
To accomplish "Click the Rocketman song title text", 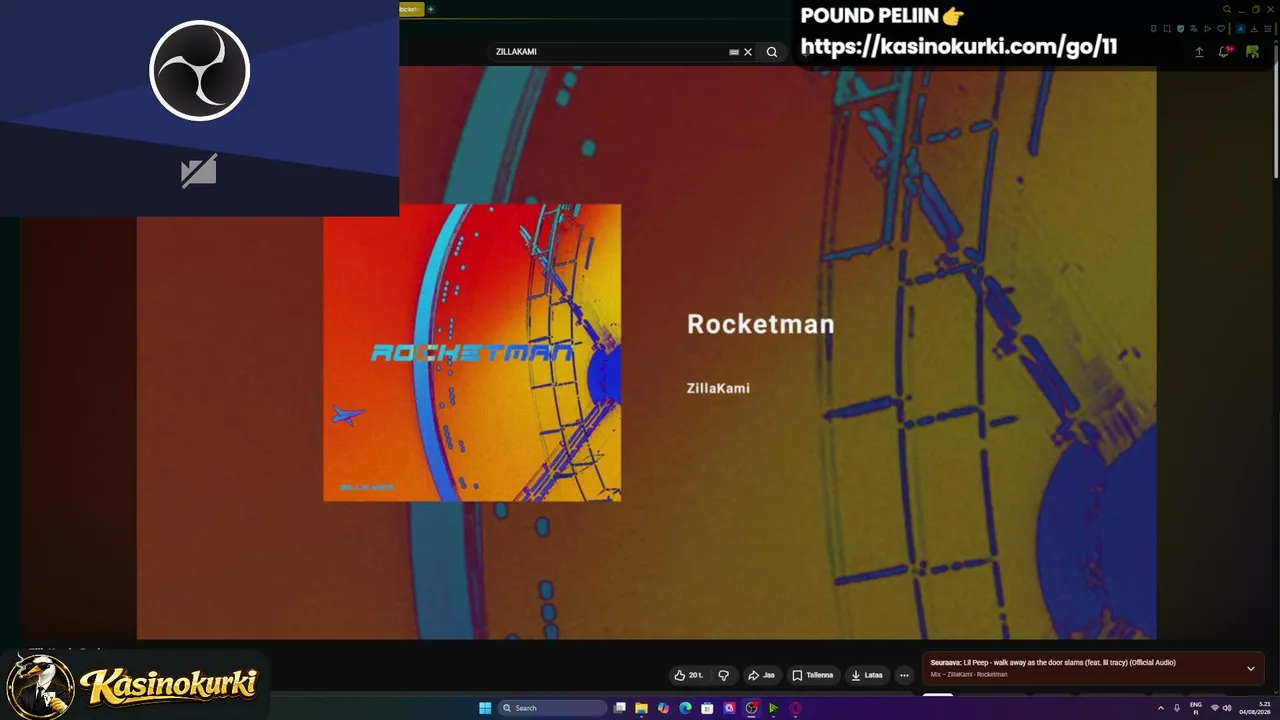I will (x=760, y=324).
